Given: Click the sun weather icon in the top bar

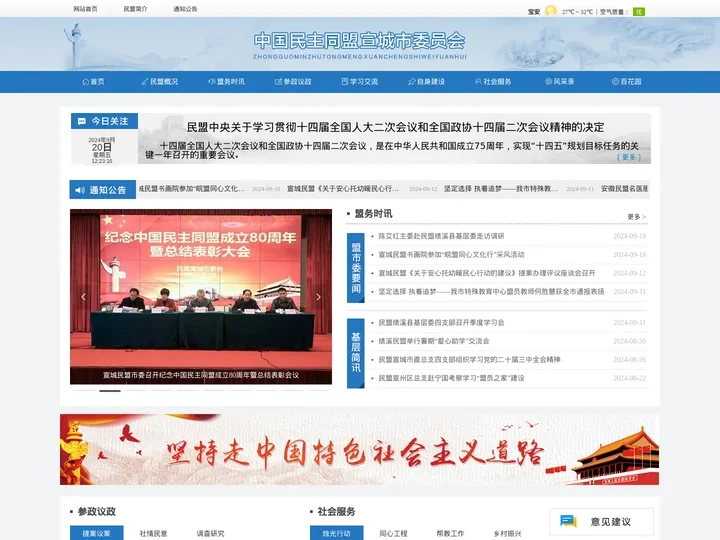Looking at the screenshot, I should point(551,11).
